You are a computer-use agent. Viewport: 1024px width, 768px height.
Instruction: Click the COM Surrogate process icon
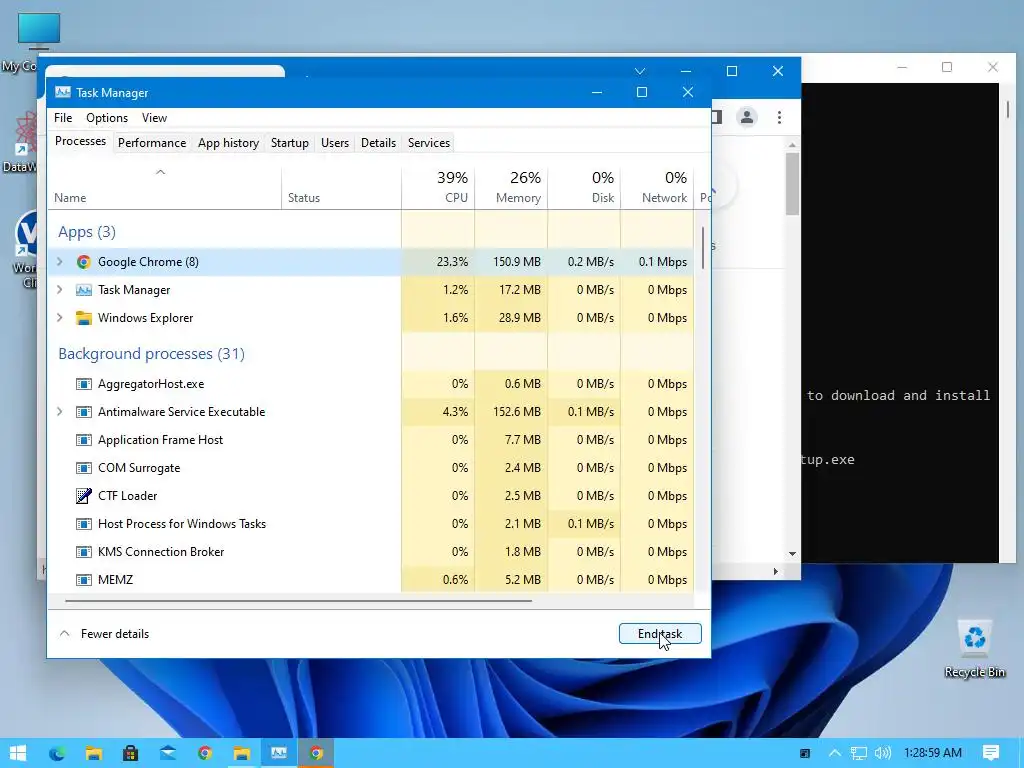pyautogui.click(x=84, y=468)
